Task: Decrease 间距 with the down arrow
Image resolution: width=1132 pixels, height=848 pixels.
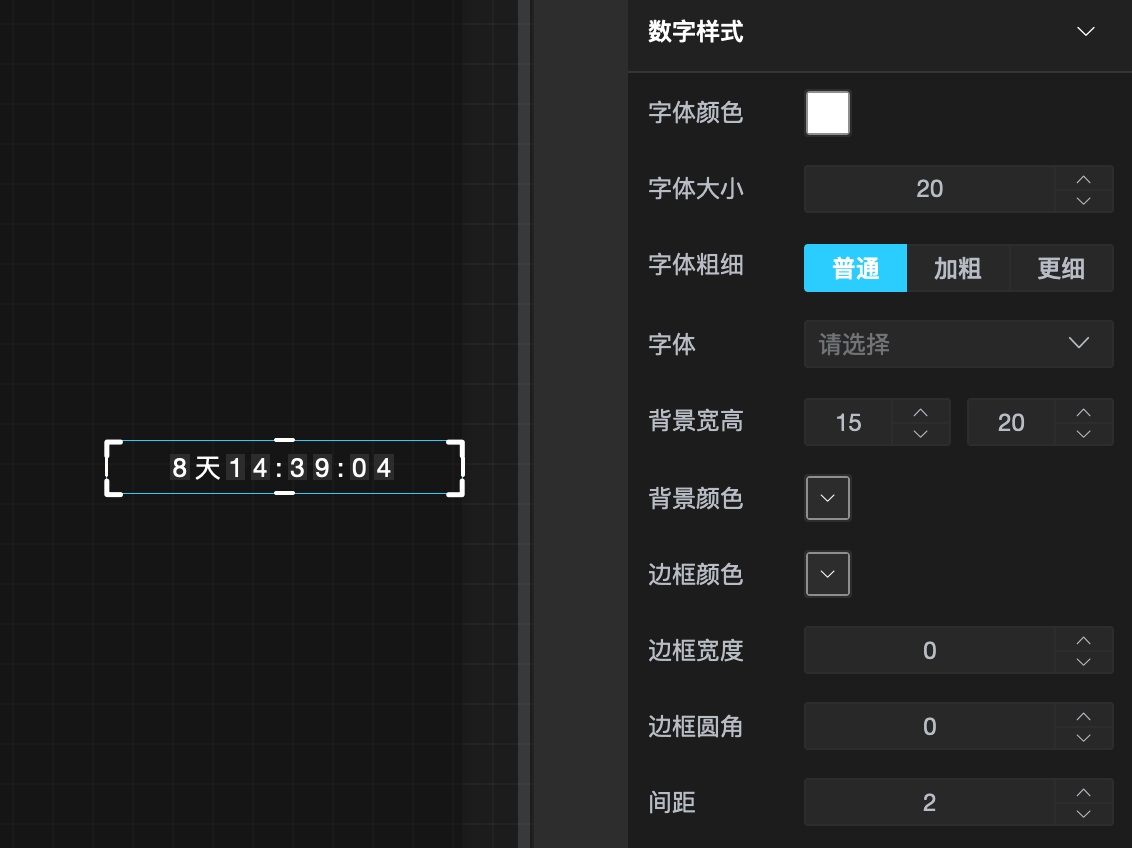Action: (x=1084, y=814)
